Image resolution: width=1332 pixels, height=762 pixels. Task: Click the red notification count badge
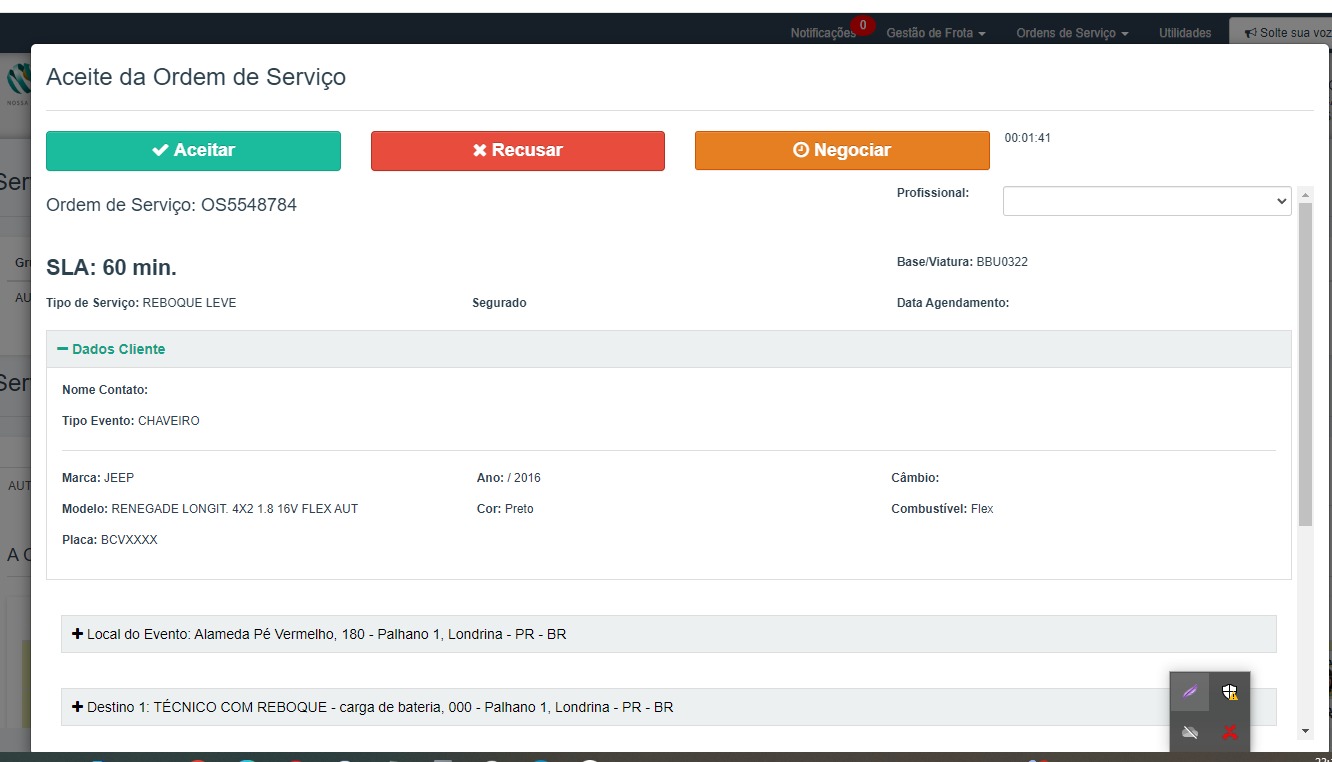pyautogui.click(x=862, y=25)
